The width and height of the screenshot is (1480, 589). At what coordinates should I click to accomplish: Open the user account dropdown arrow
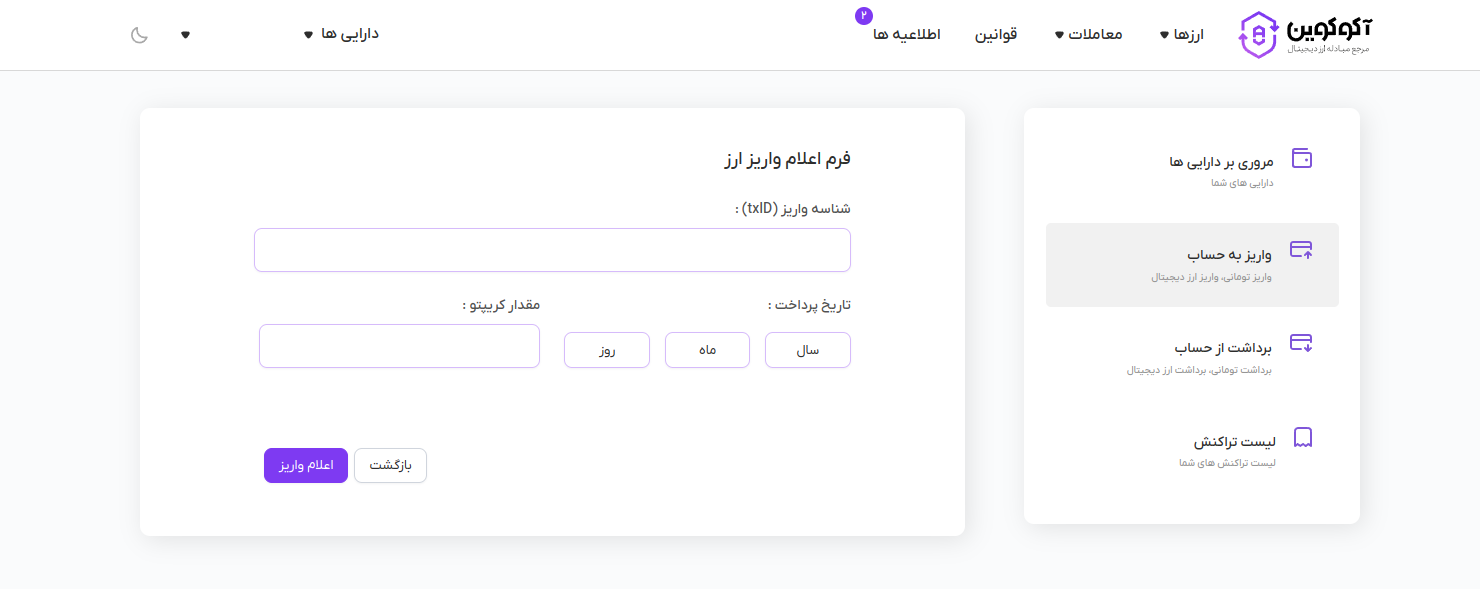click(185, 35)
